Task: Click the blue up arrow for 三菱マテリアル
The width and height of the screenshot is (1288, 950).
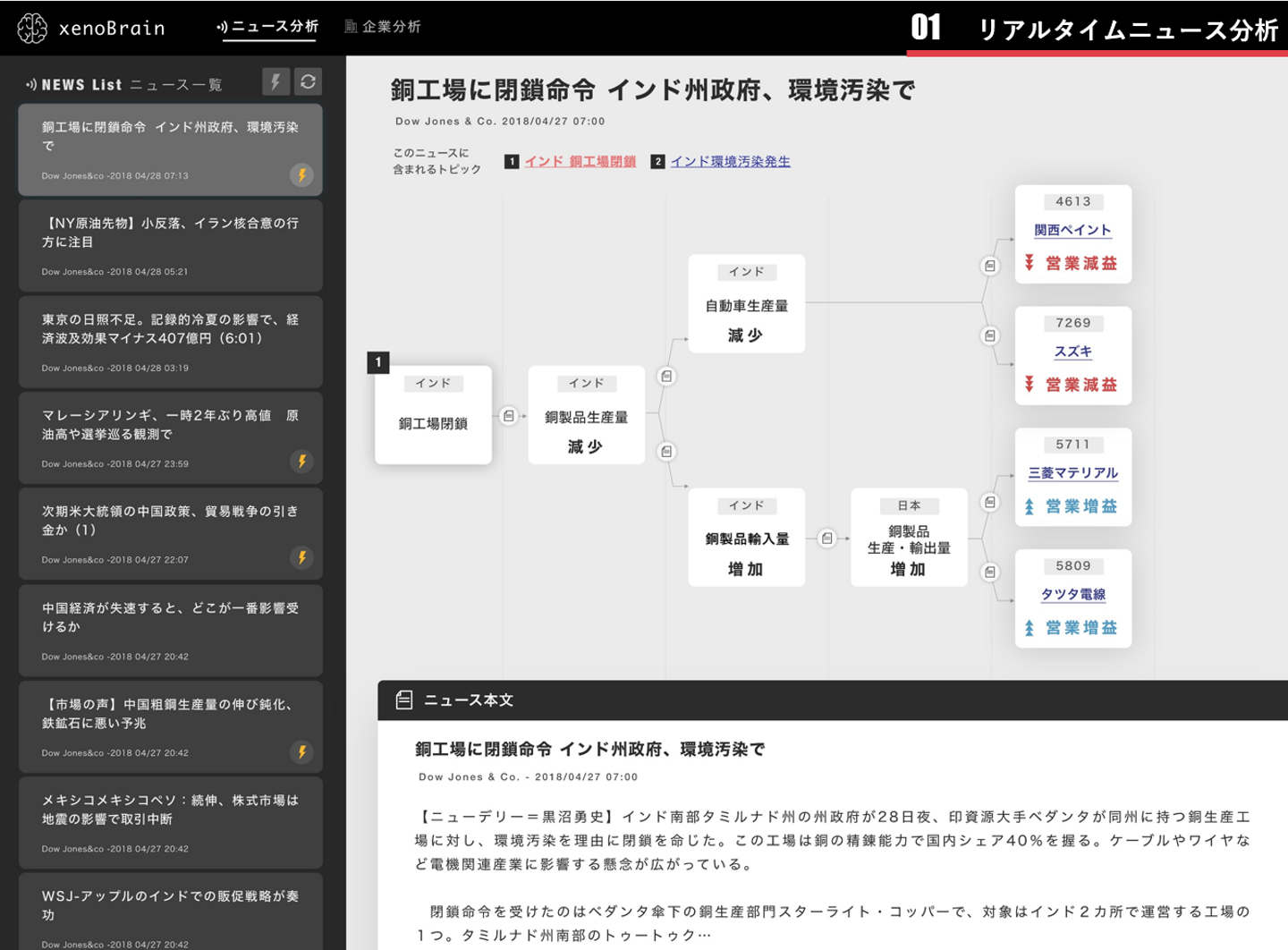Action: (1030, 506)
